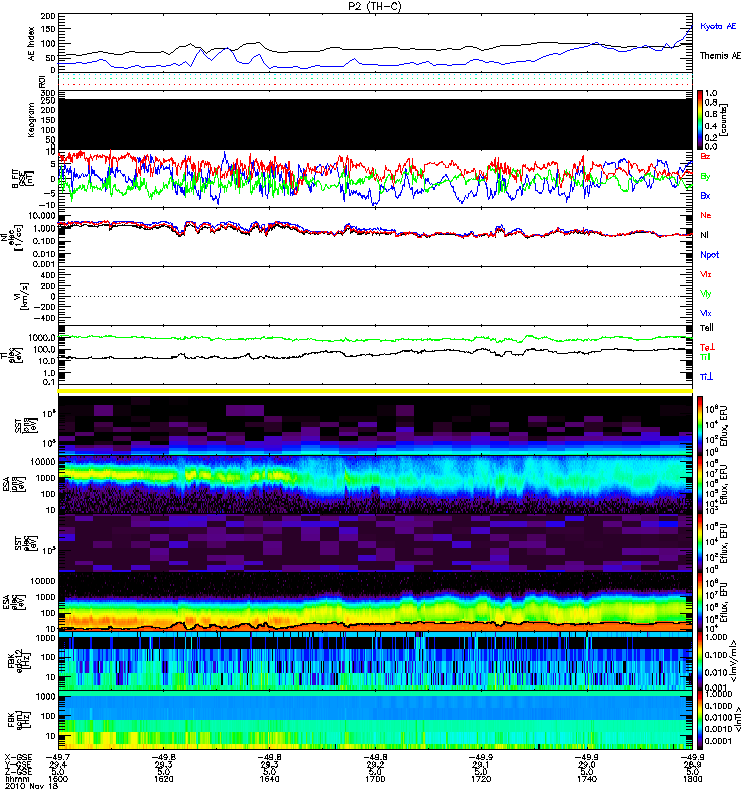Pick the FBK scm nT color bar

click(x=700, y=720)
